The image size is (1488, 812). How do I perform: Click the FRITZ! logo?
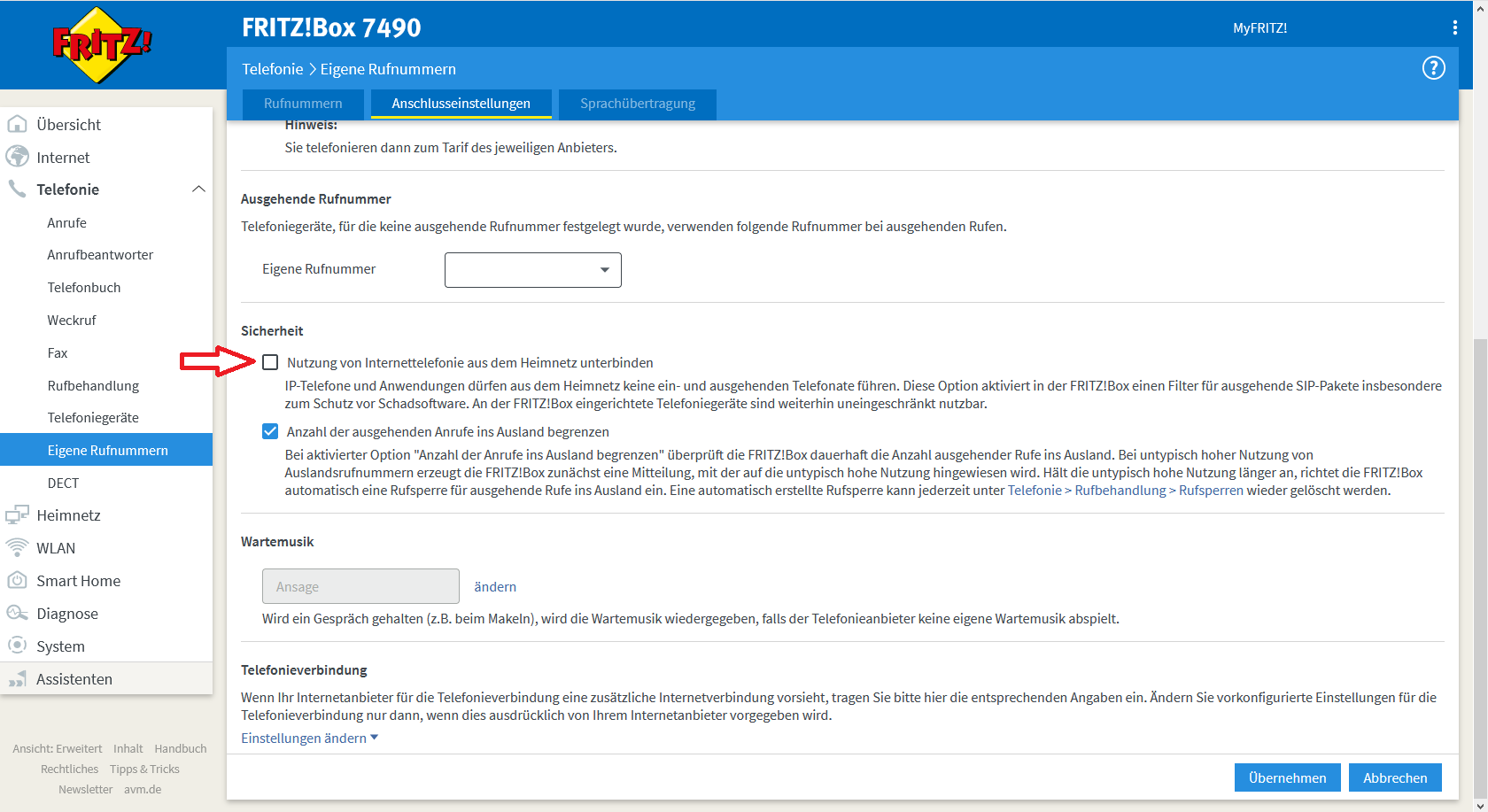(x=101, y=44)
